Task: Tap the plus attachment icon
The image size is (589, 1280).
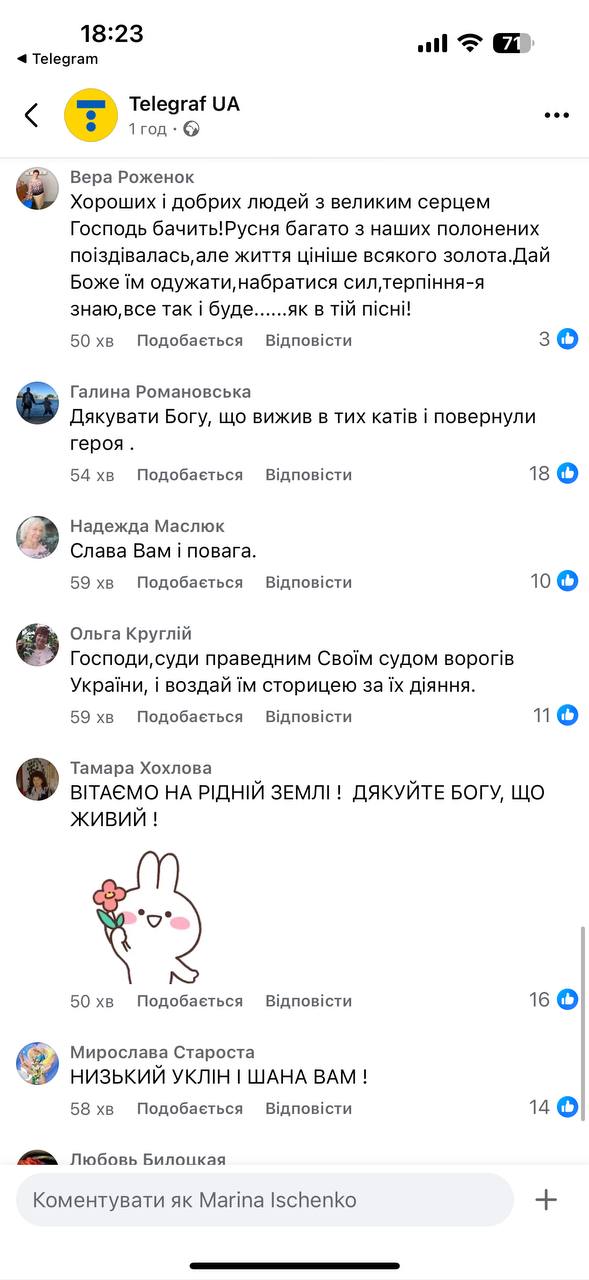Action: click(546, 1200)
